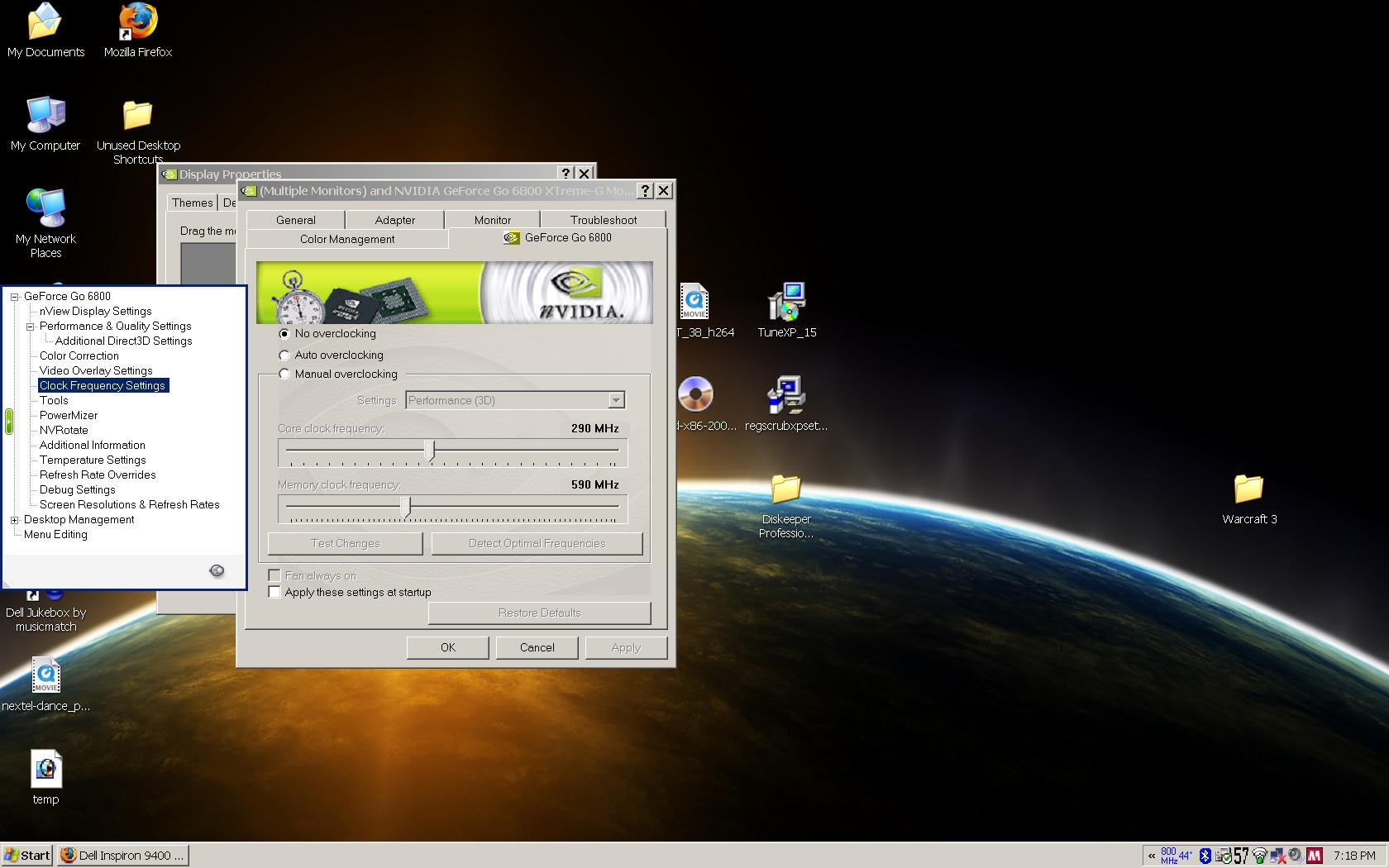Image resolution: width=1389 pixels, height=868 pixels.
Task: Select Screen Resolutions & Refresh Rates item
Action: pos(130,504)
